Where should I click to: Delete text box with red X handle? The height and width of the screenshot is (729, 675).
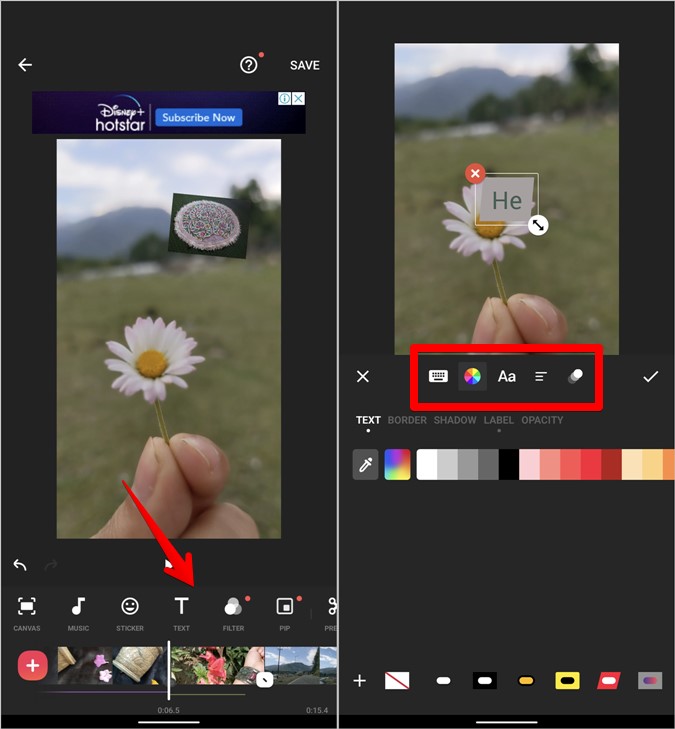[x=475, y=174]
